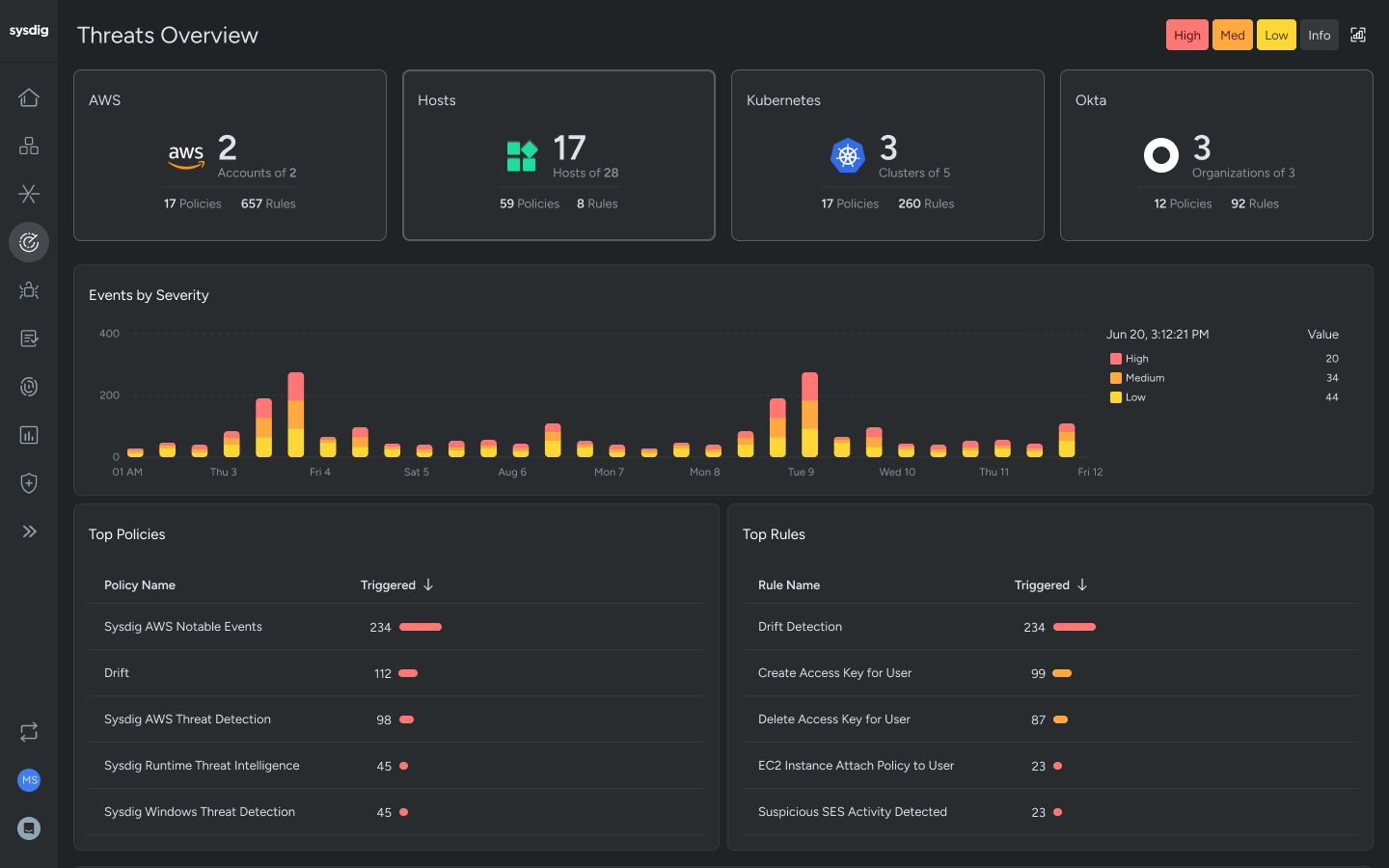Disable the Info severity filter

point(1319,34)
